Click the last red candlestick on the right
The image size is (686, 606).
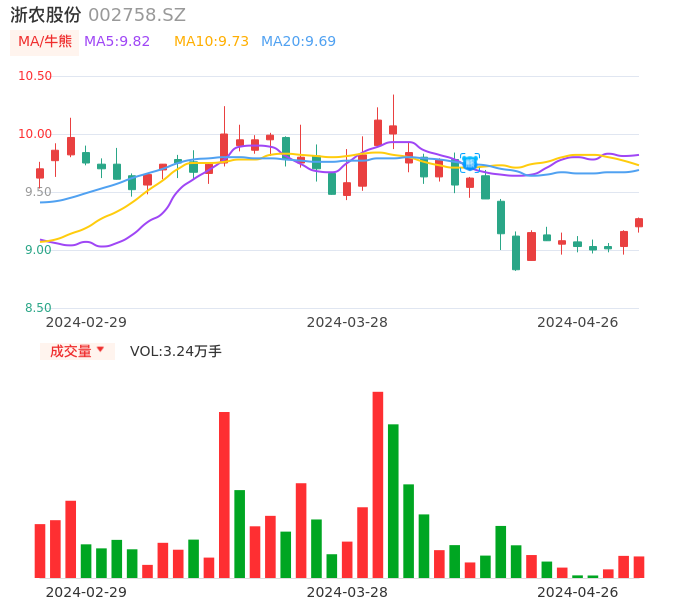(639, 223)
